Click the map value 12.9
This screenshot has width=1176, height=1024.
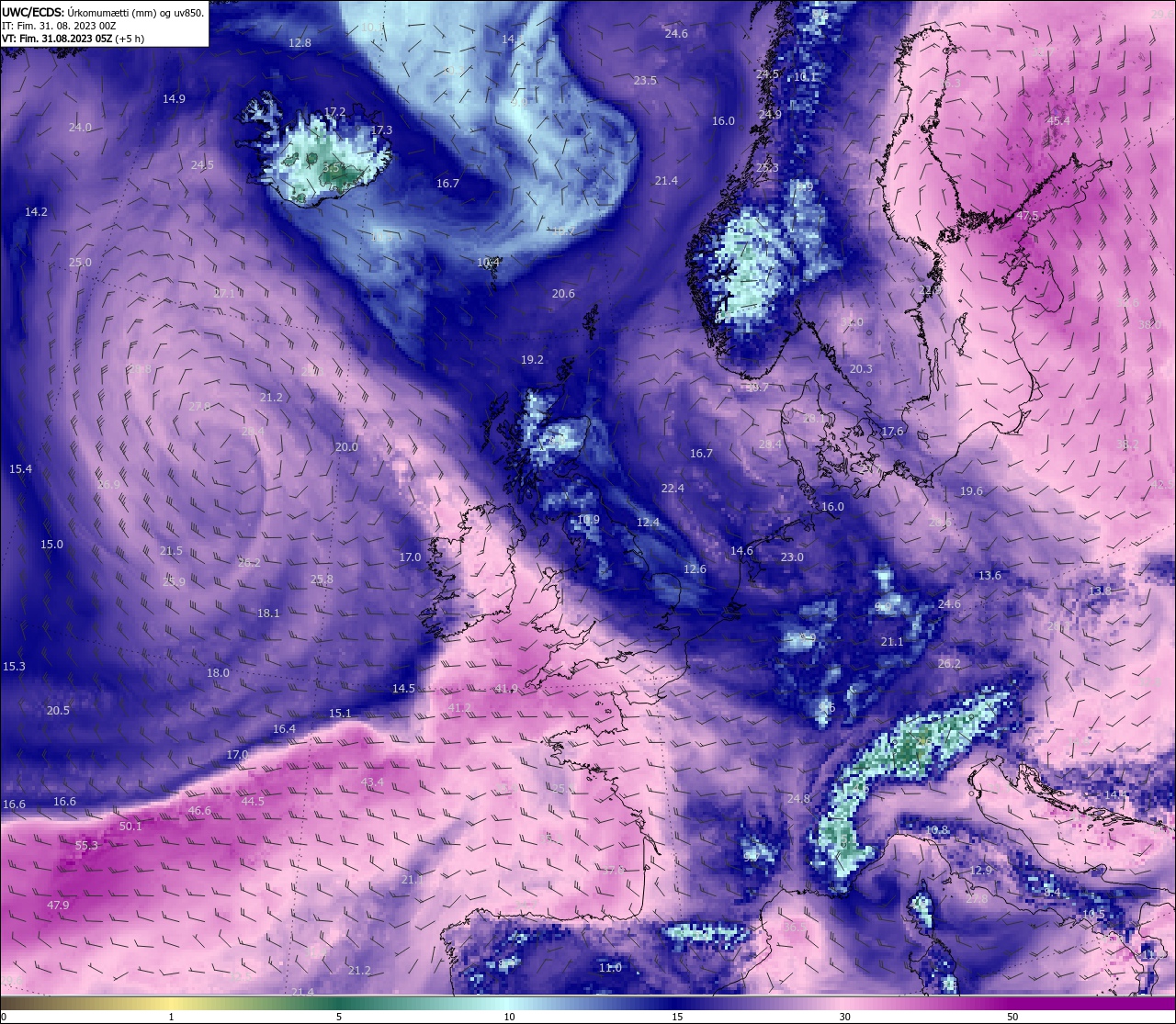(x=981, y=871)
